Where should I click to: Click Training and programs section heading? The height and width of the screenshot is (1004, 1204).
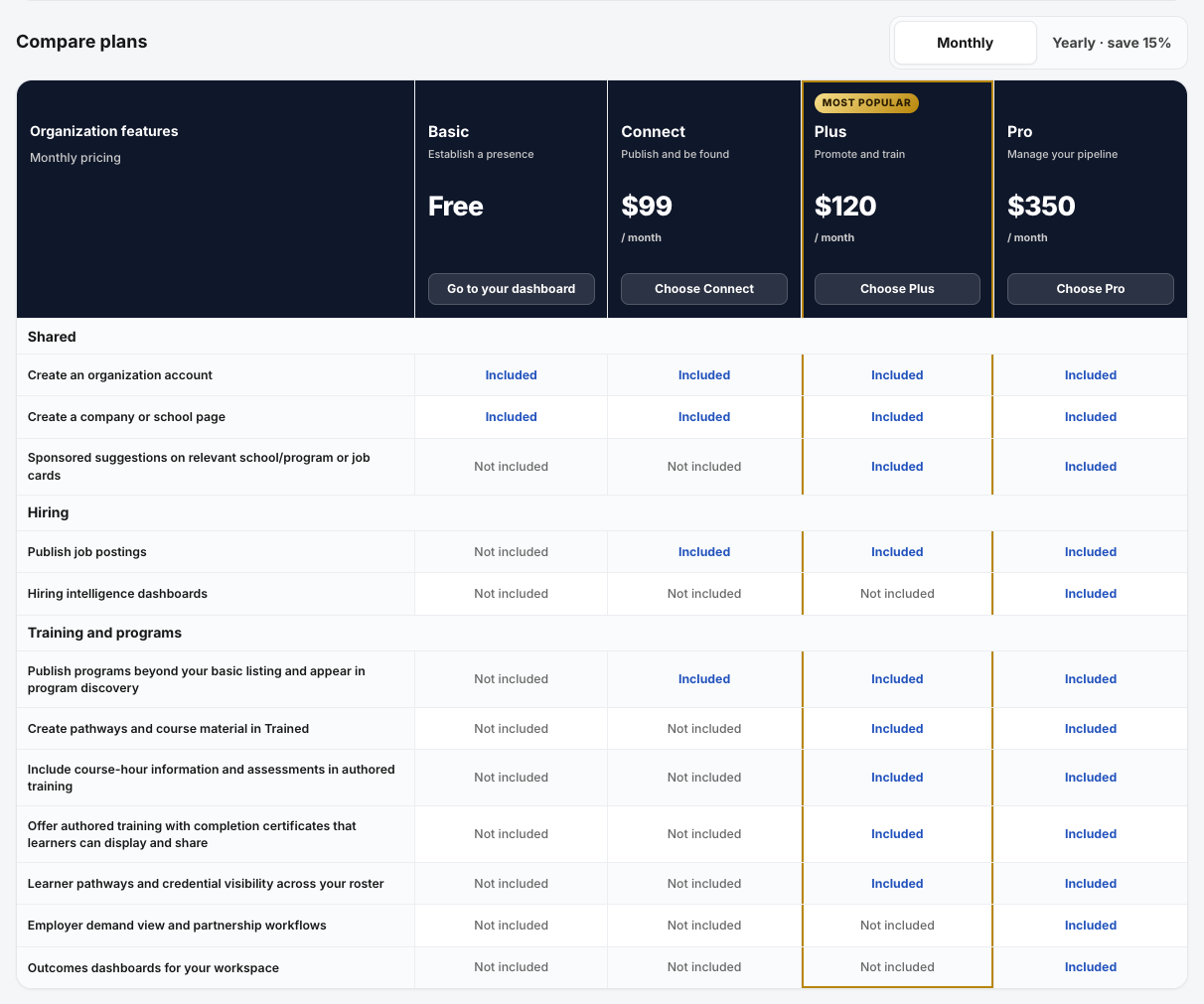[x=104, y=633]
